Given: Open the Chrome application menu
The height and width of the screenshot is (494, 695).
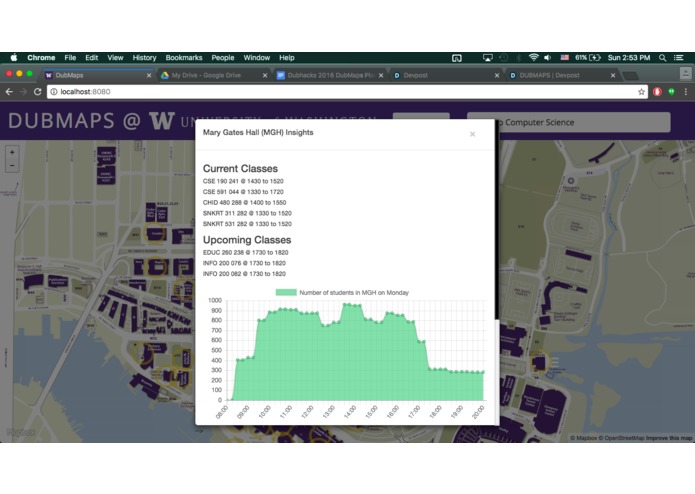Looking at the screenshot, I should coord(41,58).
